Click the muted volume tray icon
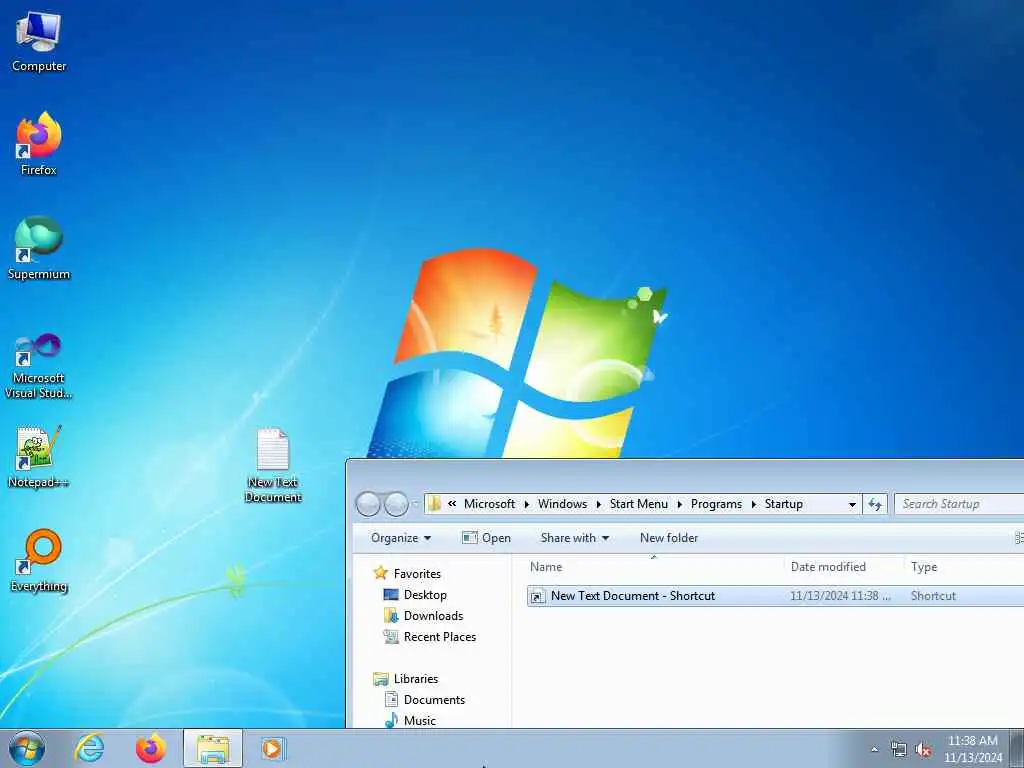 923,750
